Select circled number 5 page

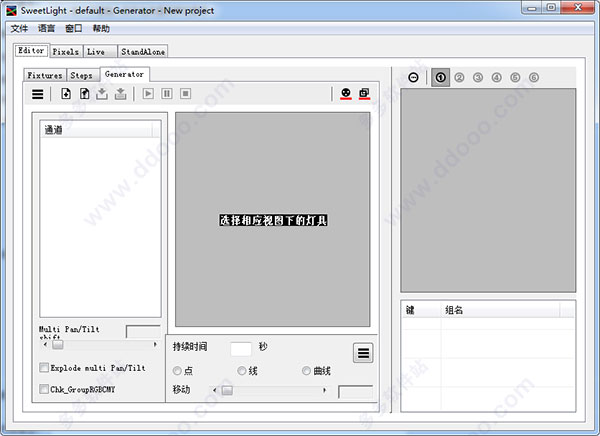coord(515,78)
